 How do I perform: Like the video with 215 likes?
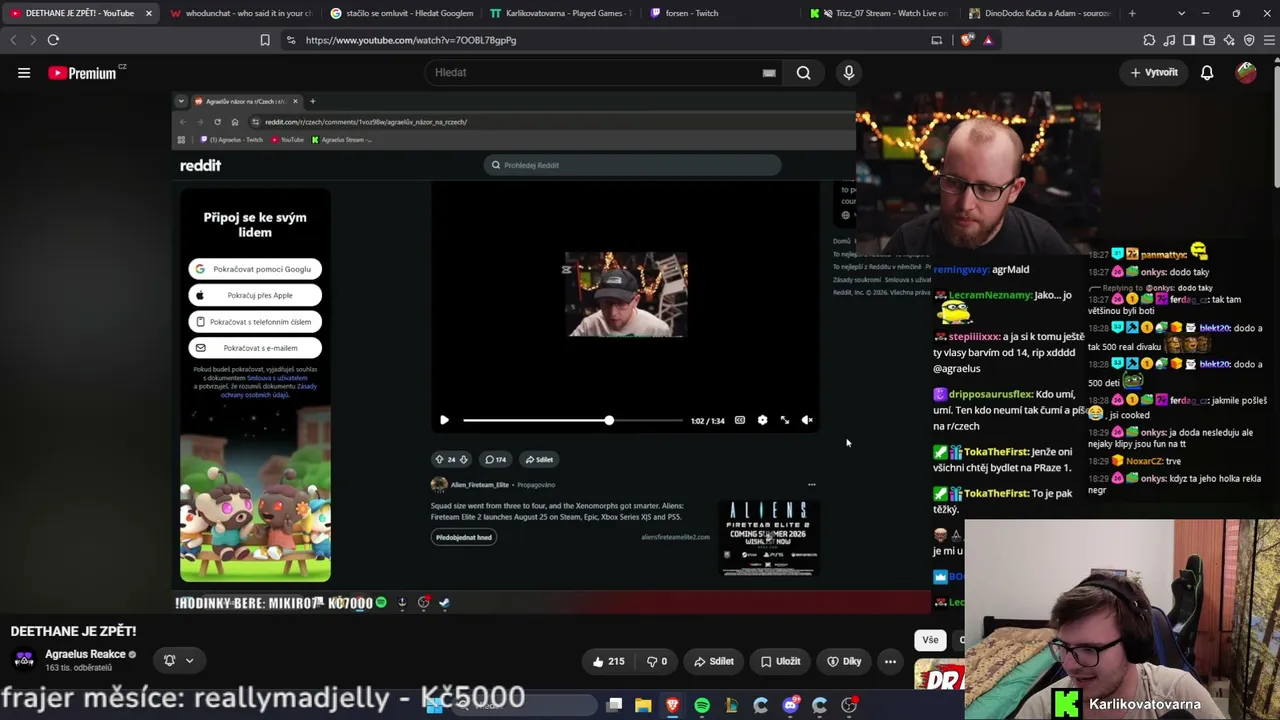(608, 661)
